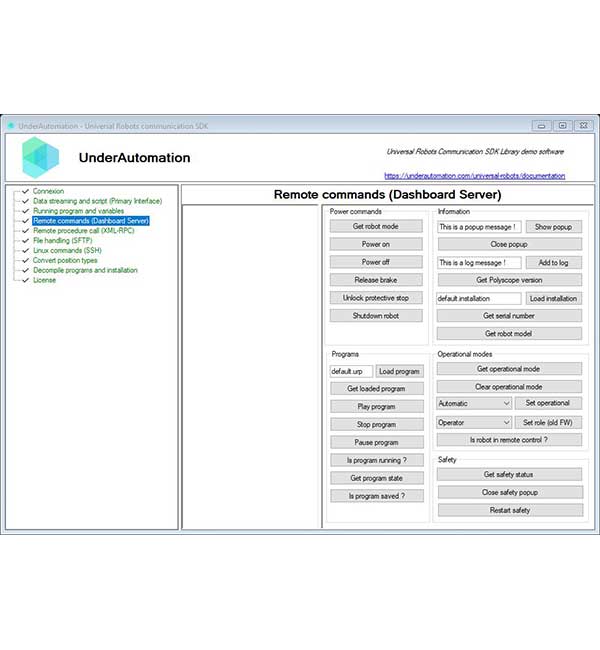Open the underautomation.com documentation link
Screen dimensions: 600x650
474,176
